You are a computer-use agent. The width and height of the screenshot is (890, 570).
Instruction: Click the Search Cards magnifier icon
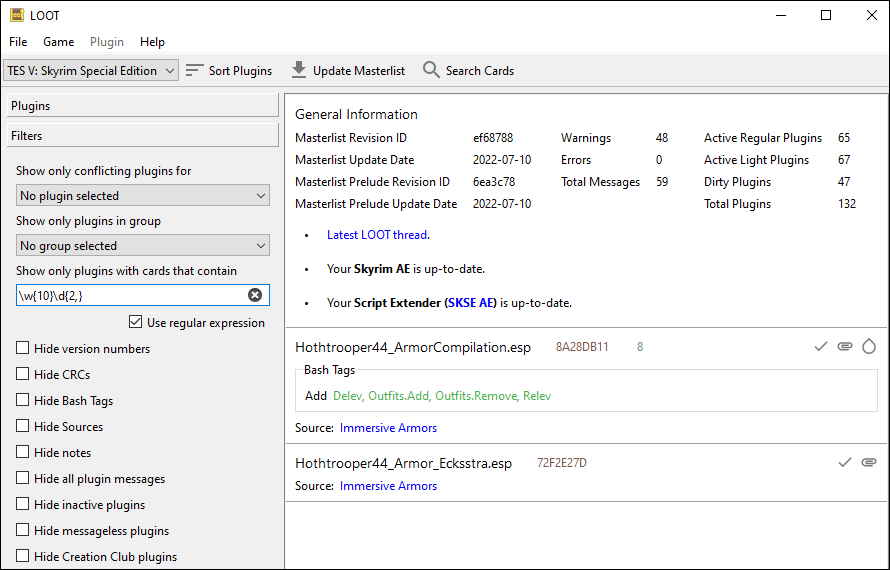[431, 70]
